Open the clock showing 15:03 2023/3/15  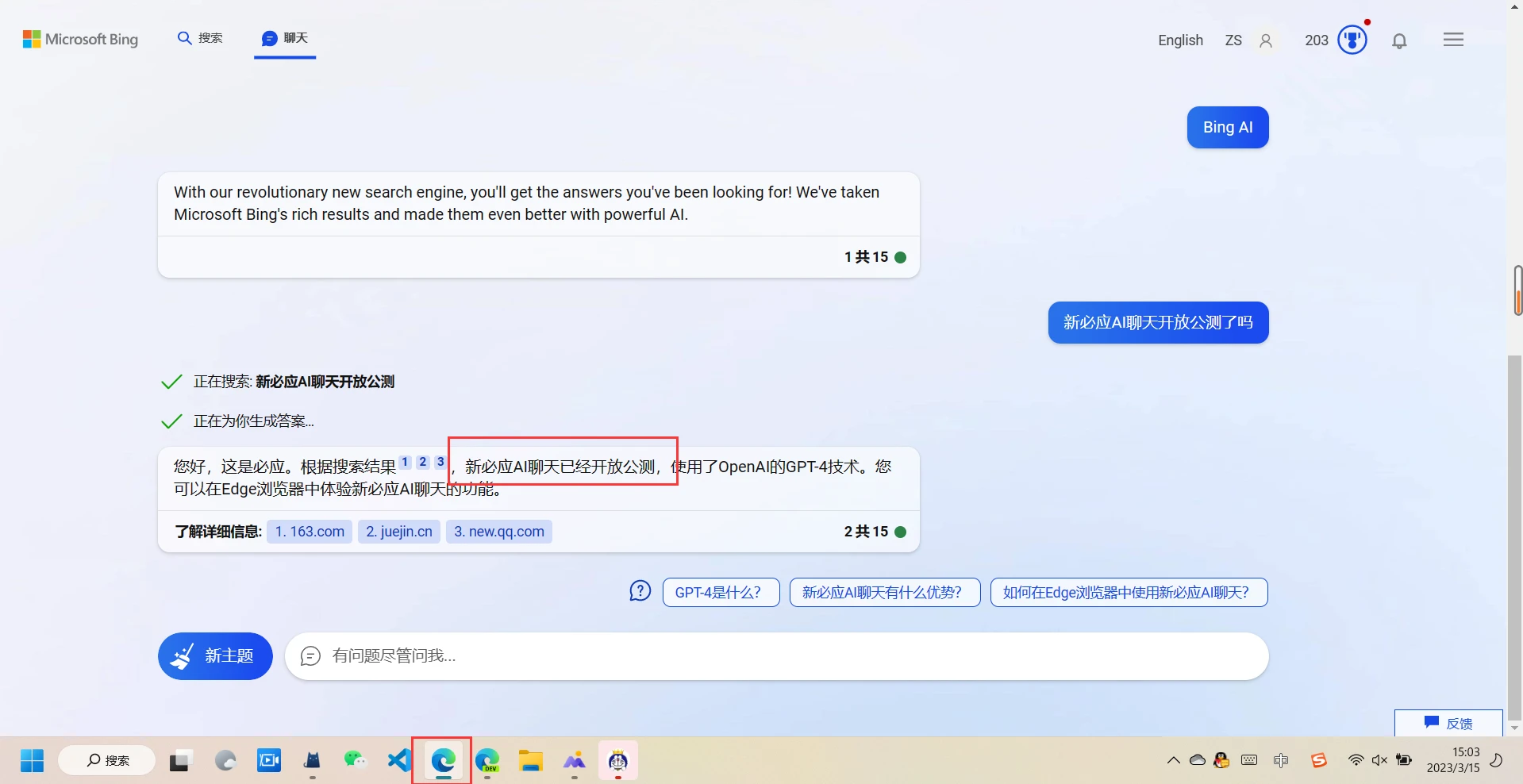(x=1452, y=760)
